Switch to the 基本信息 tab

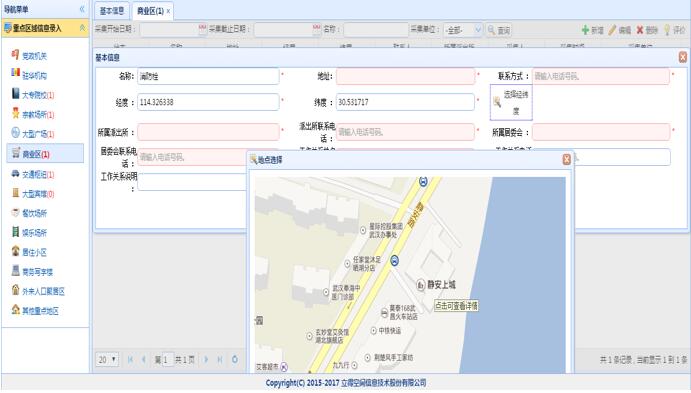[111, 11]
